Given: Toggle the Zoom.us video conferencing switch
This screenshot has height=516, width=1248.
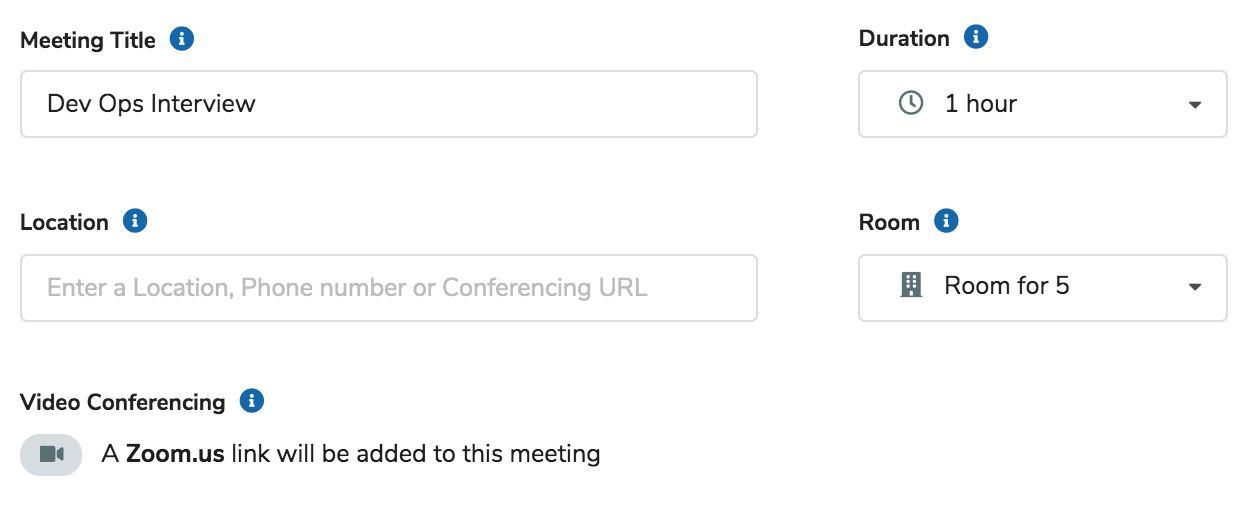Looking at the screenshot, I should coord(51,454).
